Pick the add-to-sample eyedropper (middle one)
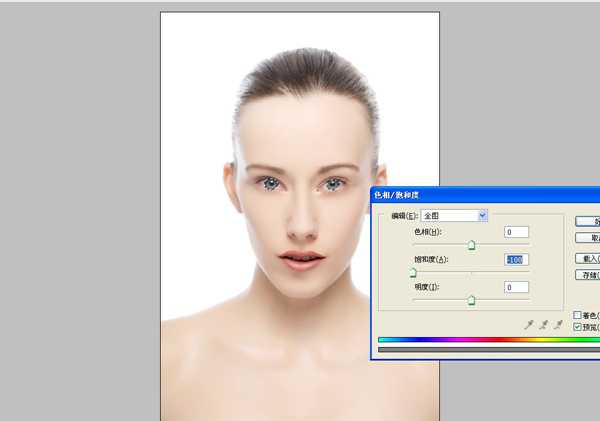This screenshot has width=600, height=421. pyautogui.click(x=545, y=325)
